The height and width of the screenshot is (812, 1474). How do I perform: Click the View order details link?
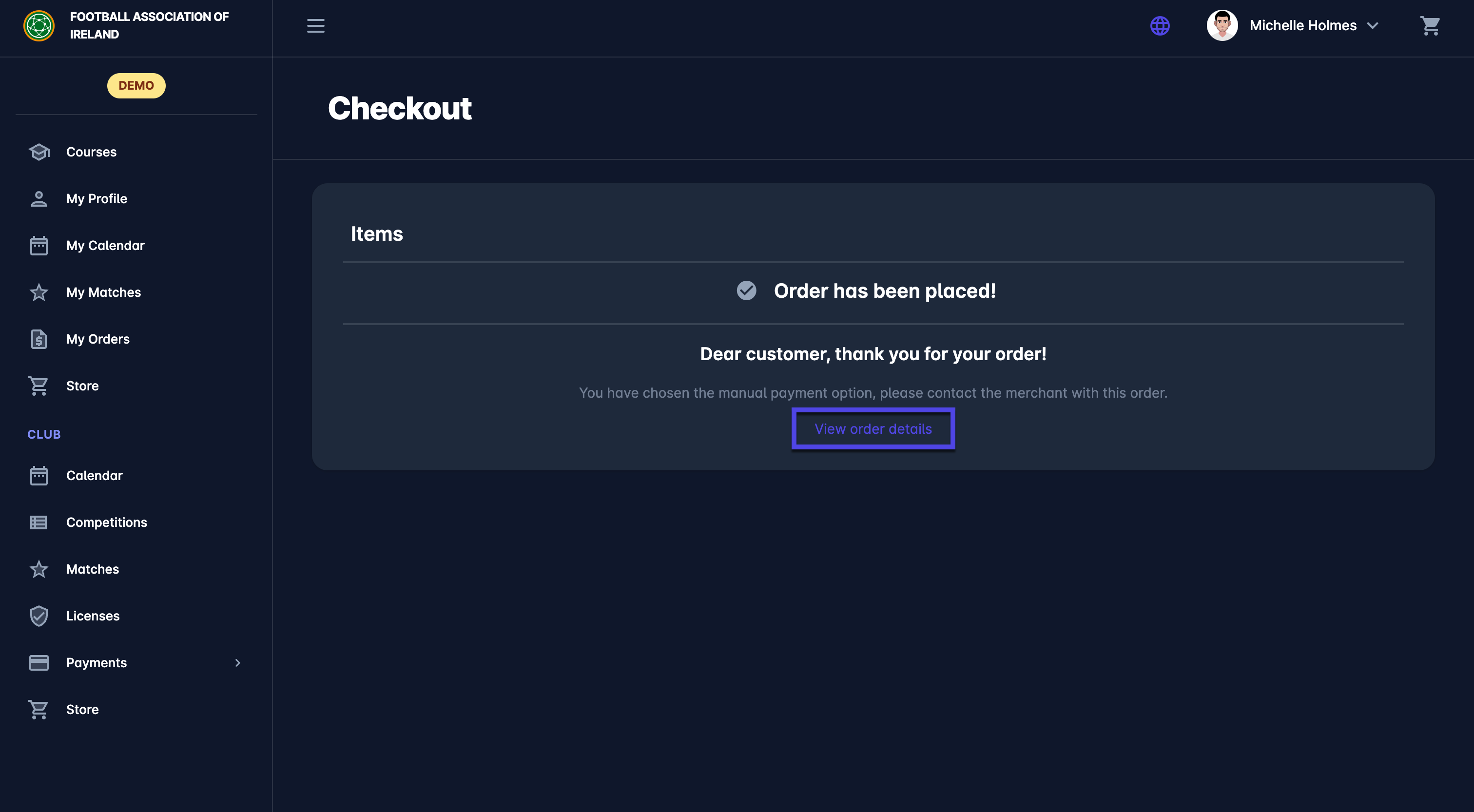(x=873, y=429)
